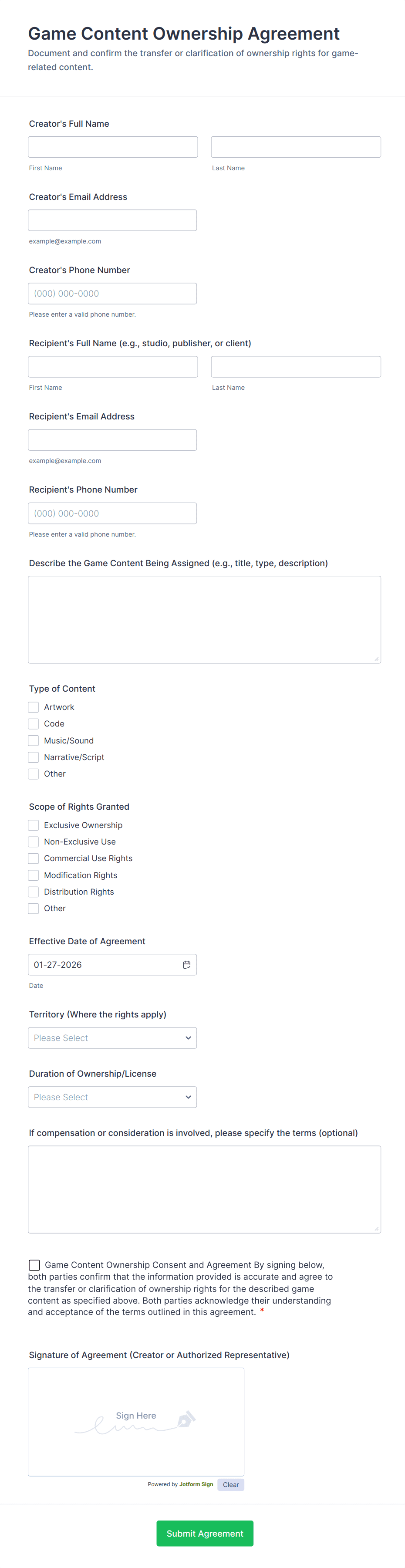This screenshot has height=1568, width=405.
Task: Select the Music/Sound checkbox
Action: pyautogui.click(x=34, y=741)
